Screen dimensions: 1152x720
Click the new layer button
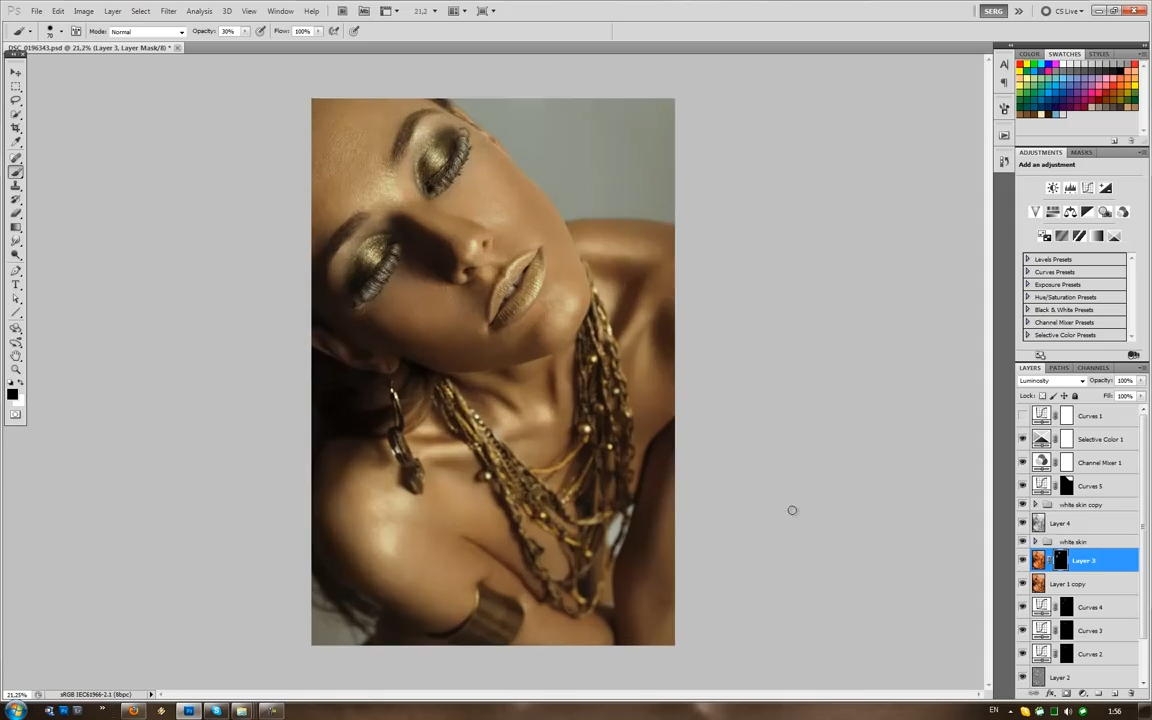tap(1115, 693)
